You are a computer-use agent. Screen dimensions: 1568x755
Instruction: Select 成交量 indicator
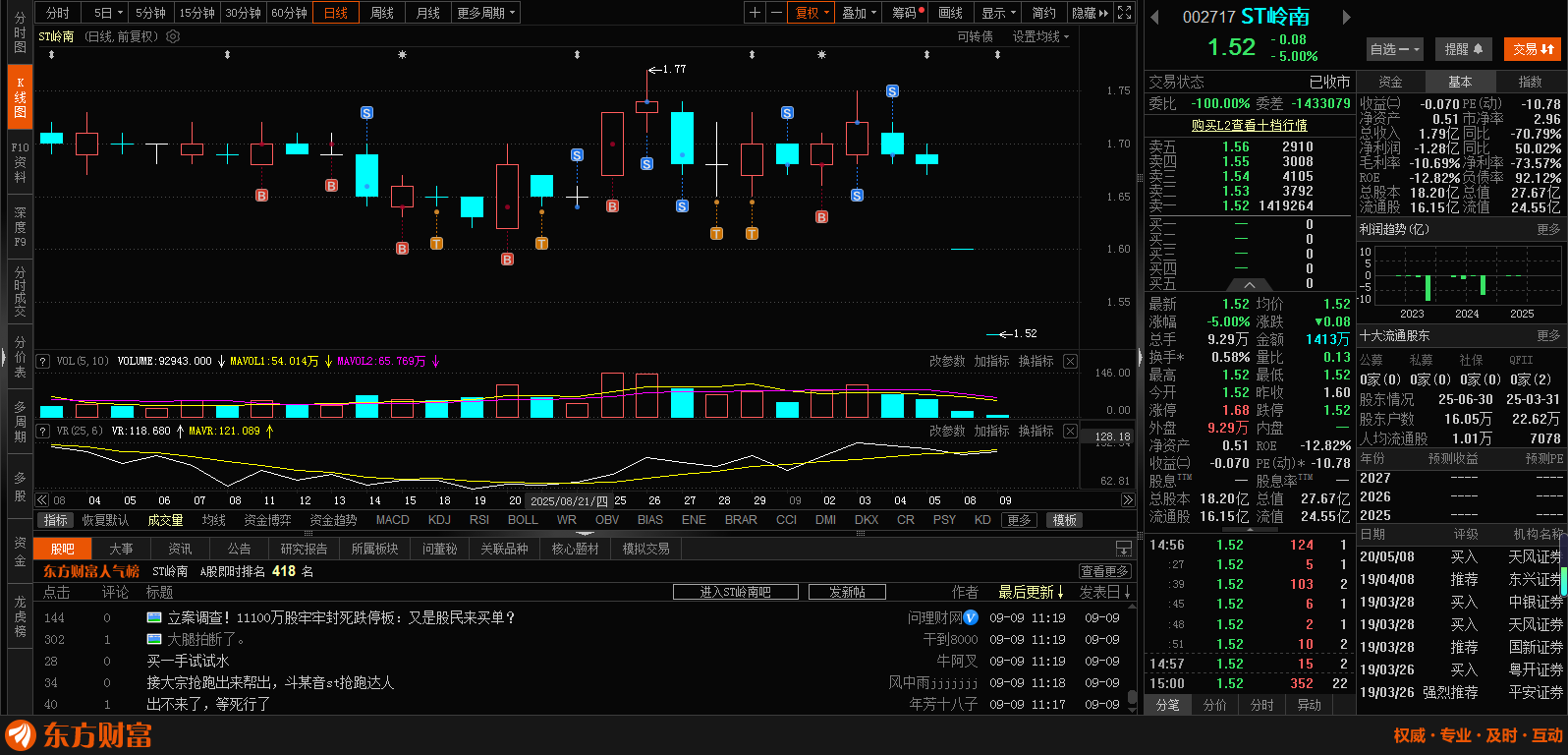pos(165,520)
